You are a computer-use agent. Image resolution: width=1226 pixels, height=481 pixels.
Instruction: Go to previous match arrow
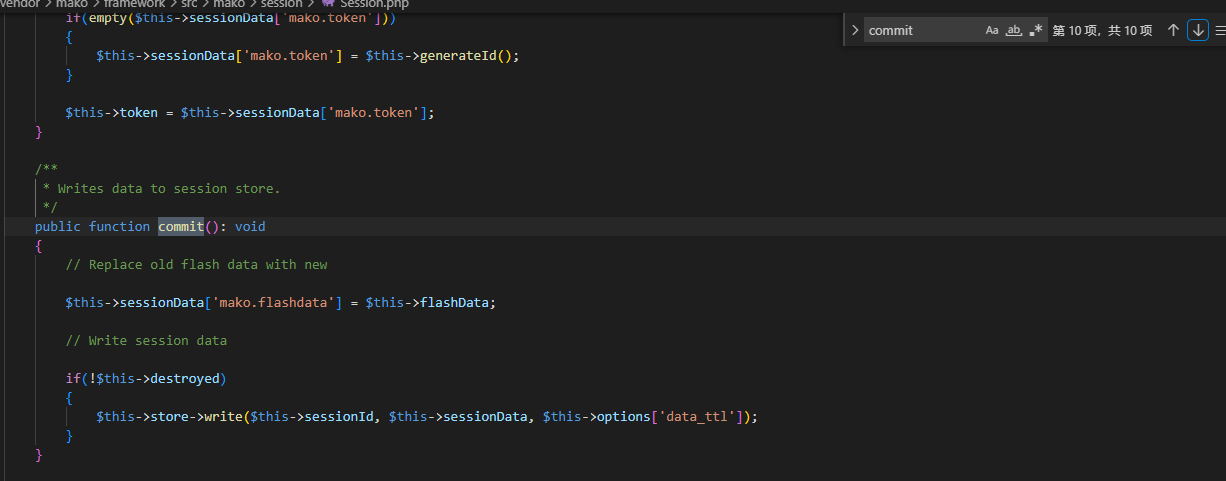pyautogui.click(x=1174, y=30)
